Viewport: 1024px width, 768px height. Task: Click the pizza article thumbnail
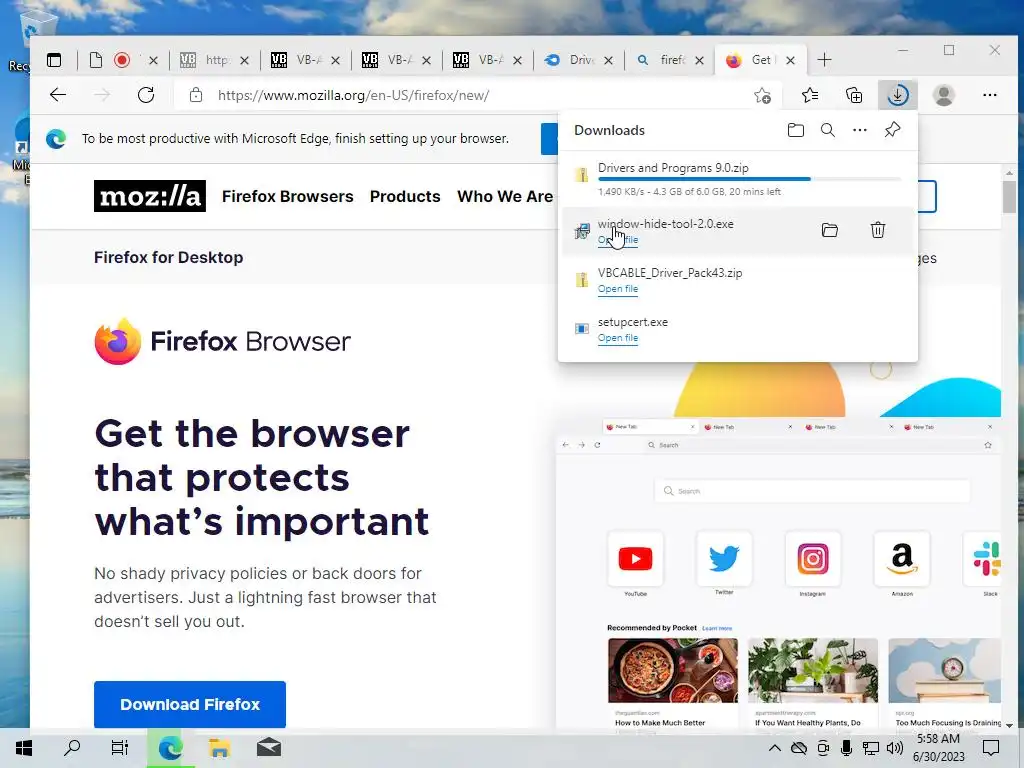coord(673,670)
